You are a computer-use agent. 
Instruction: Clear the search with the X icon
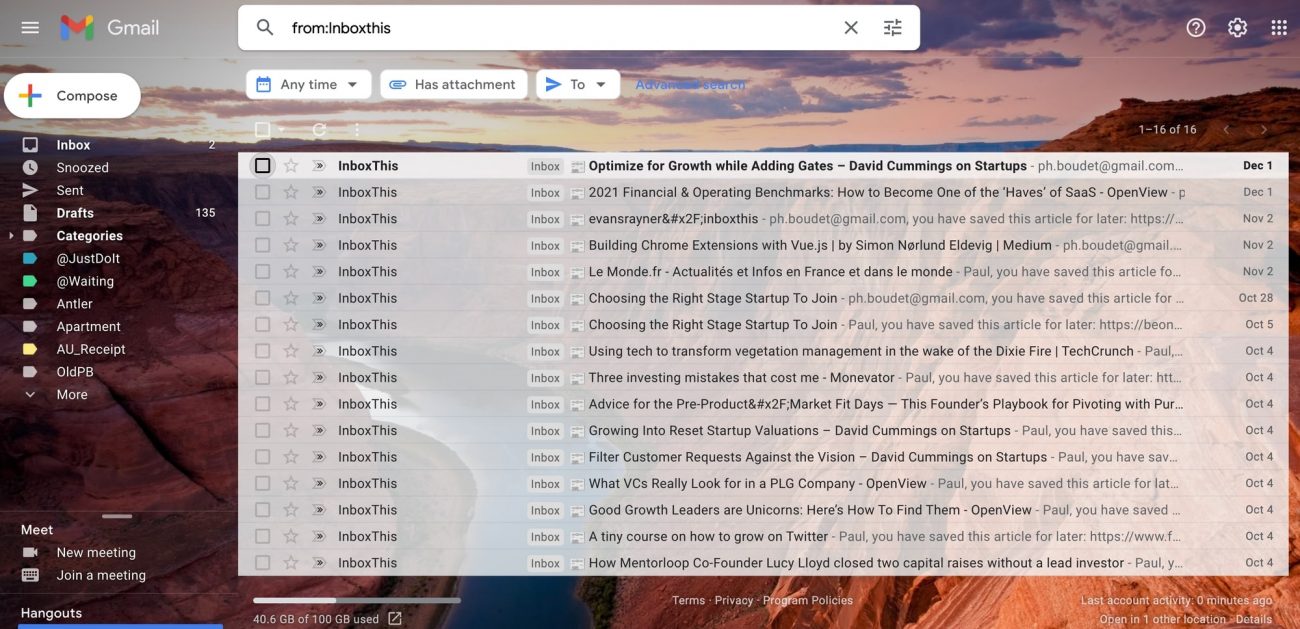(x=851, y=28)
